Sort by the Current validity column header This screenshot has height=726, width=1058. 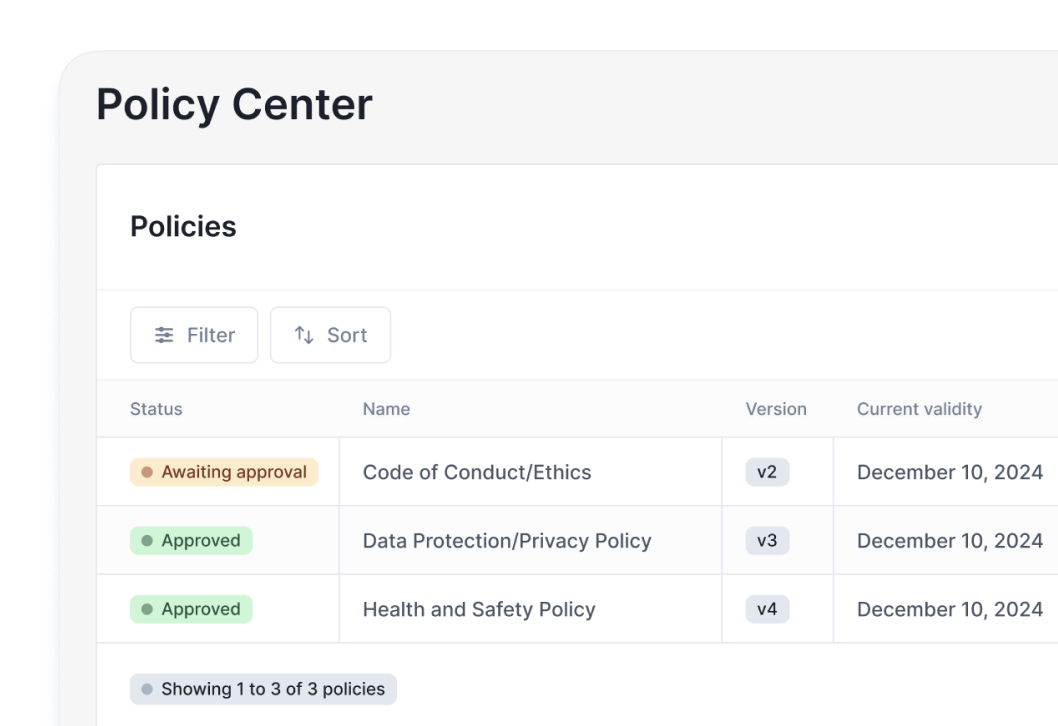pos(919,409)
